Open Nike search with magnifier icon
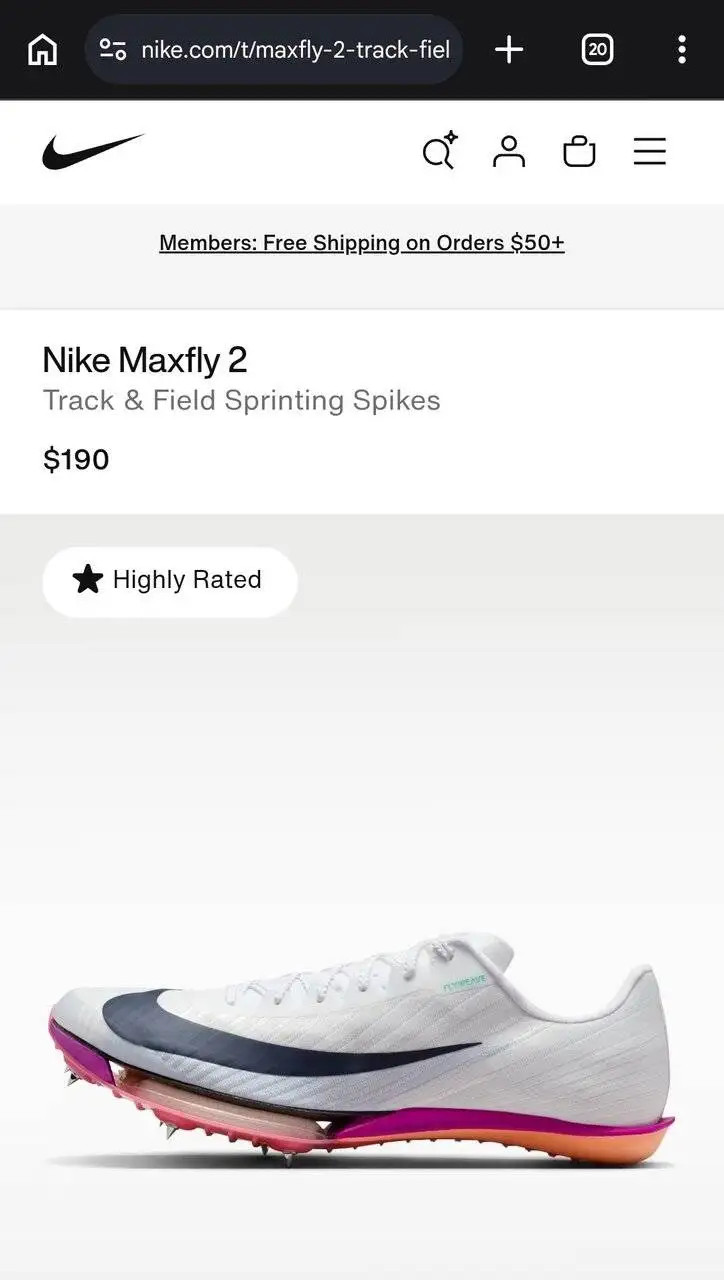 coord(439,152)
